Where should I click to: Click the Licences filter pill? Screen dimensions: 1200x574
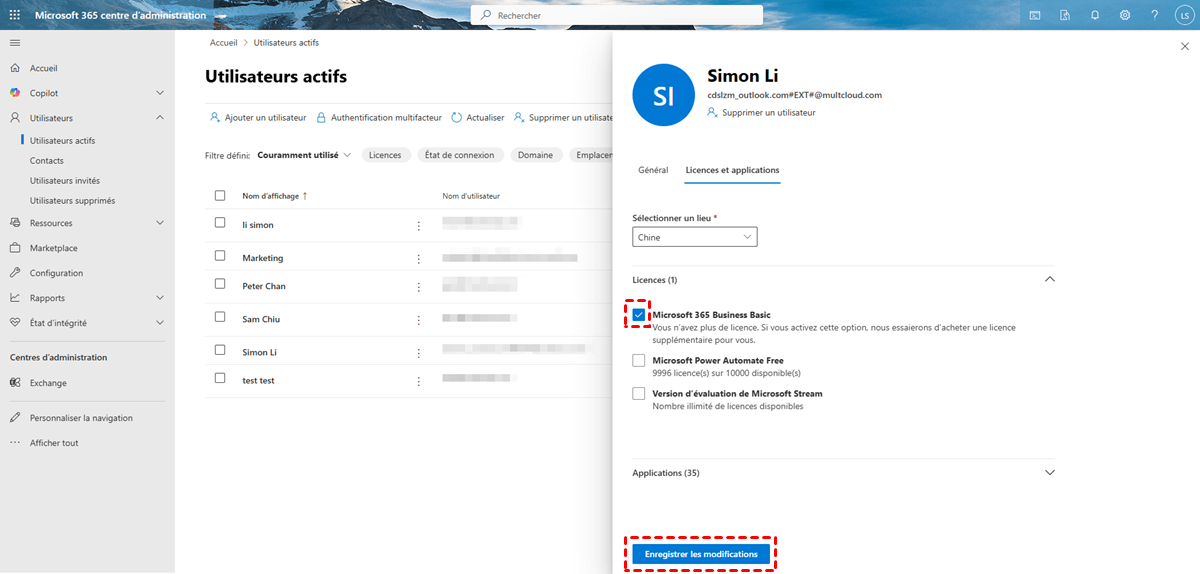coord(385,155)
